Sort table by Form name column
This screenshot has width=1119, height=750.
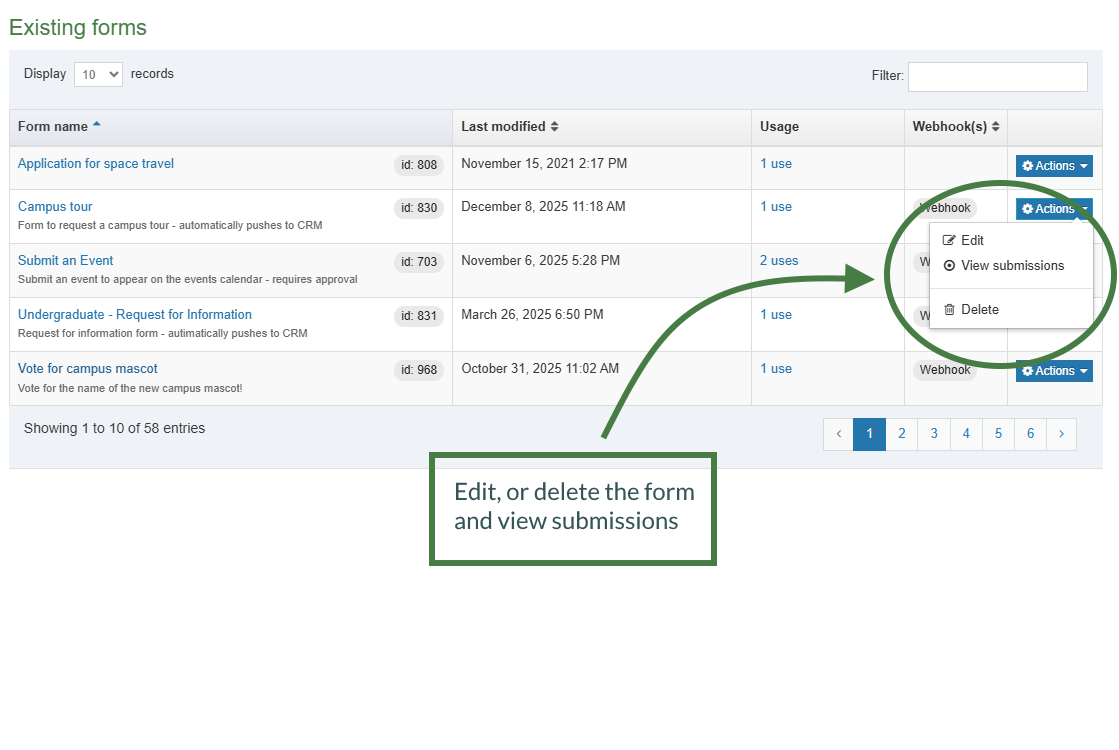click(x=59, y=127)
